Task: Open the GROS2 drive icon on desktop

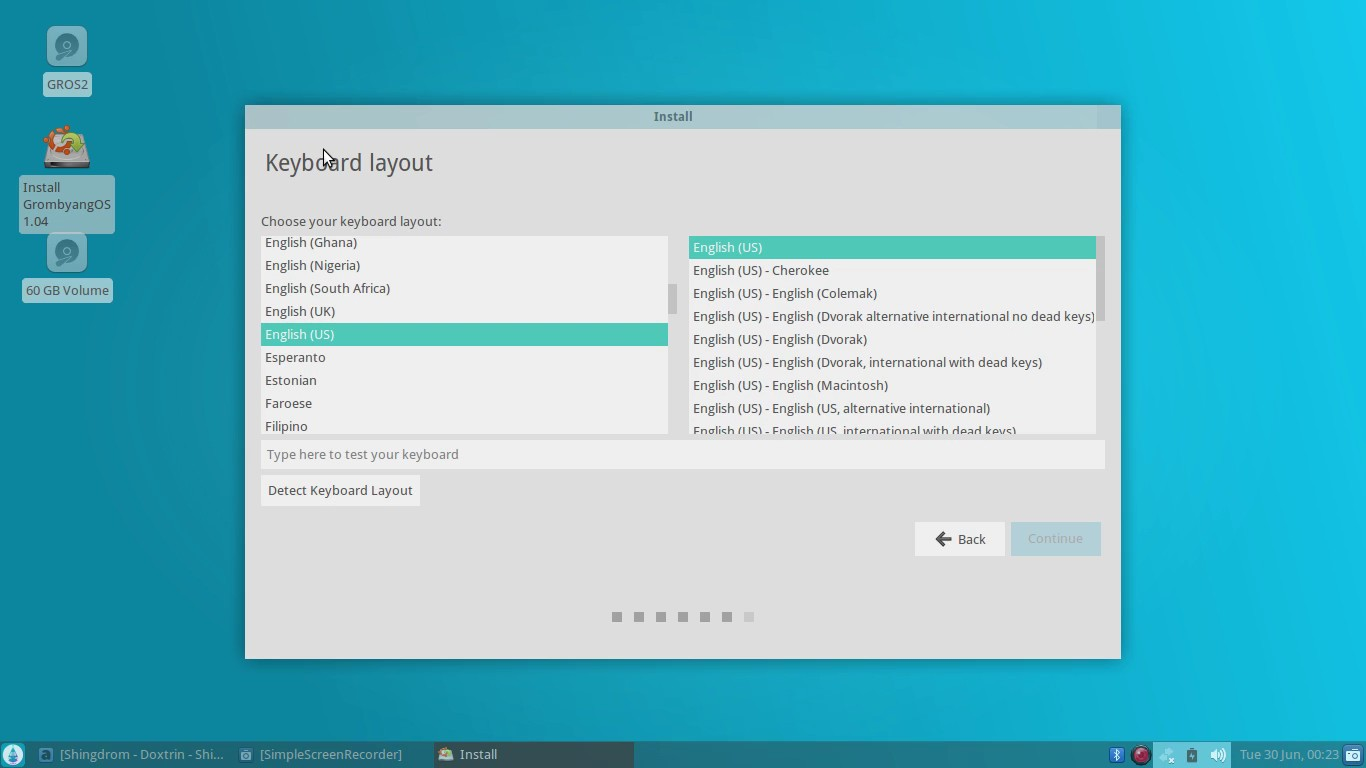Action: coord(67,47)
